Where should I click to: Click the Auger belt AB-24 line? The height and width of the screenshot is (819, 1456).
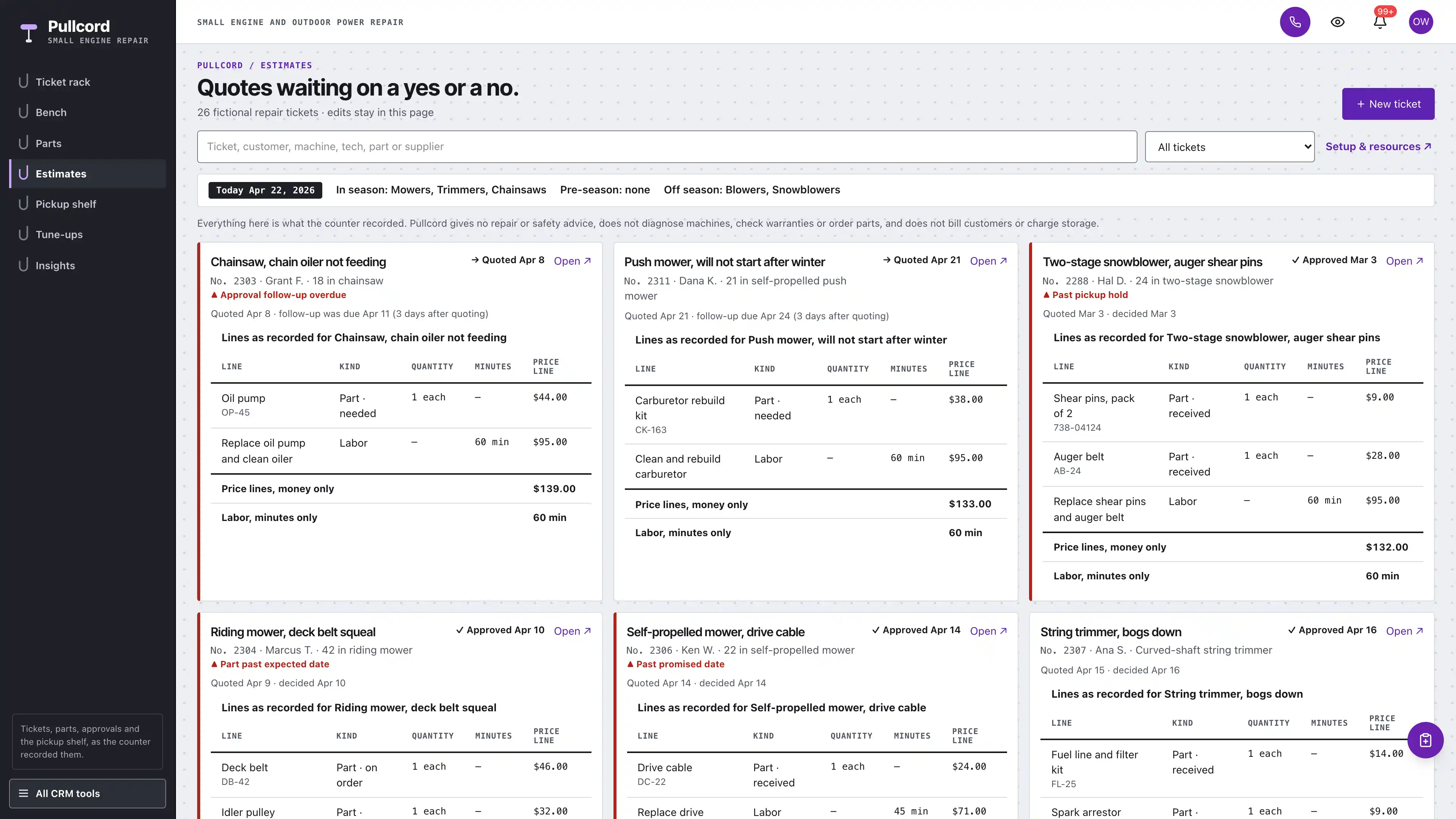[x=1233, y=463]
